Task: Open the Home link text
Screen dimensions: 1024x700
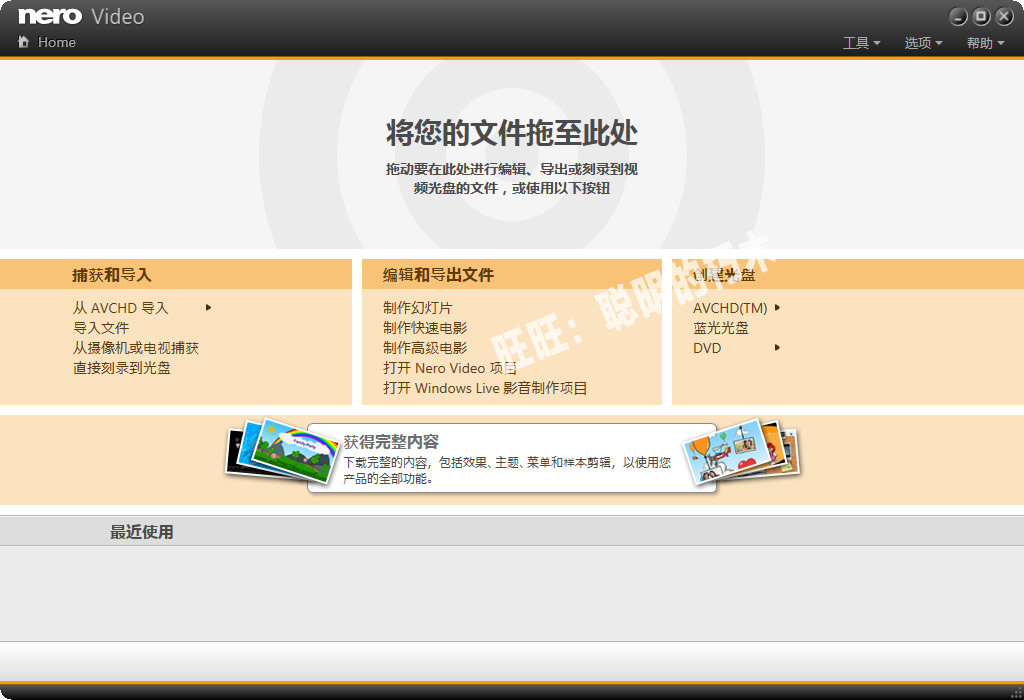Action: click(x=57, y=42)
